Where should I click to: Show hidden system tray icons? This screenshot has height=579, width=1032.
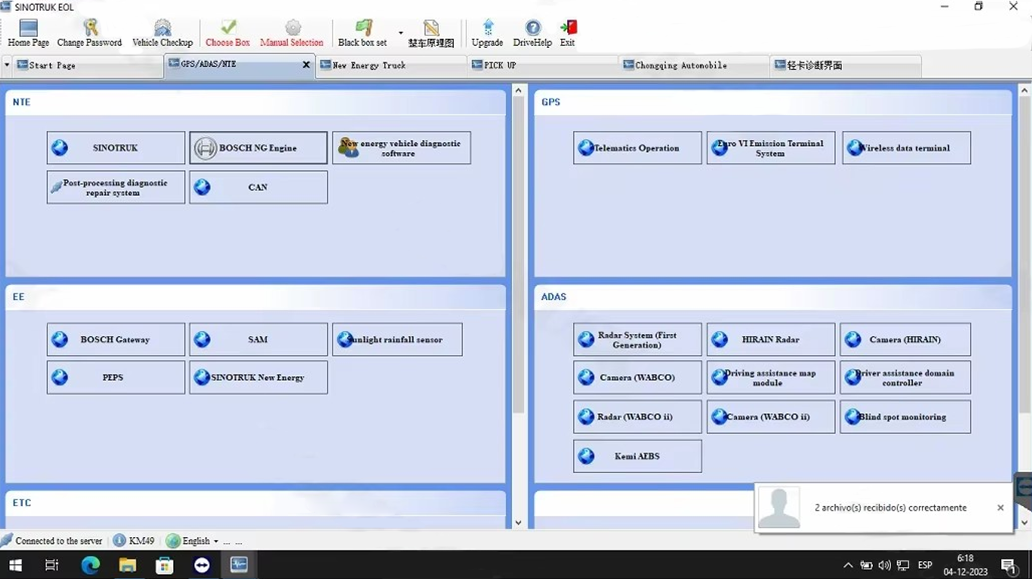pos(848,565)
